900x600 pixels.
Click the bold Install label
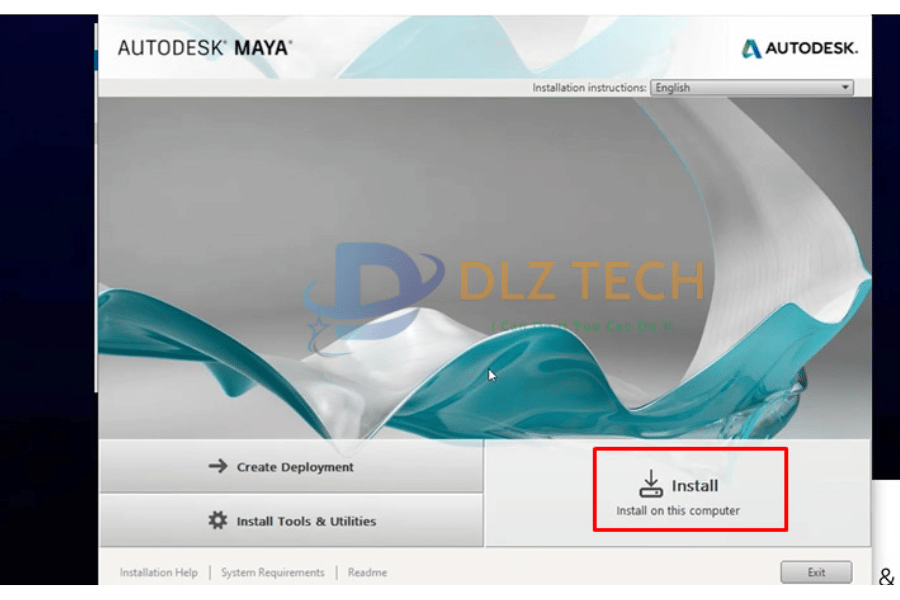(x=695, y=486)
